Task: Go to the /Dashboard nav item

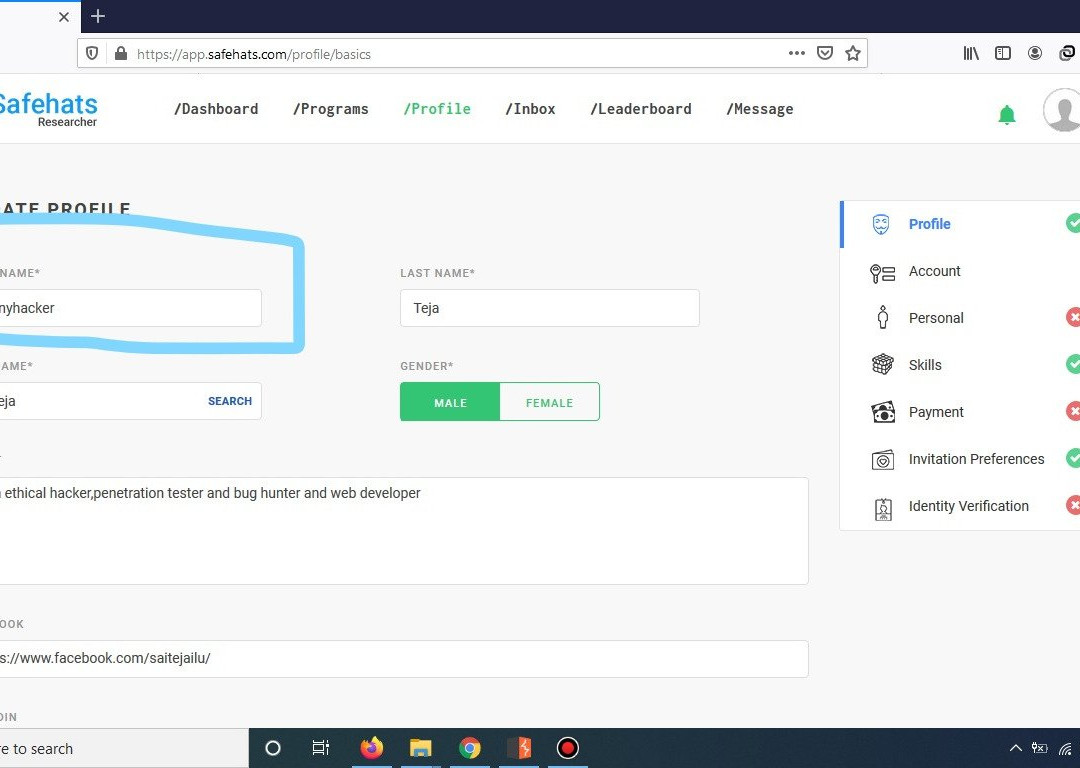Action: 216,109
